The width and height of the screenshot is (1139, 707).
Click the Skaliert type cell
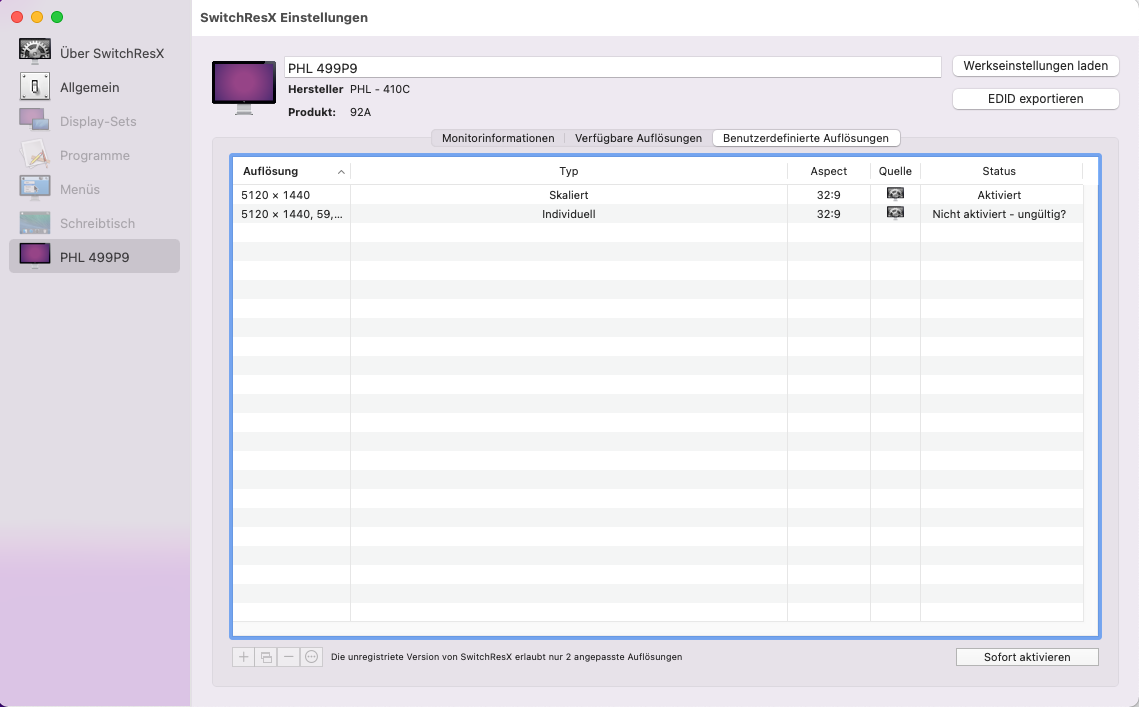click(569, 195)
